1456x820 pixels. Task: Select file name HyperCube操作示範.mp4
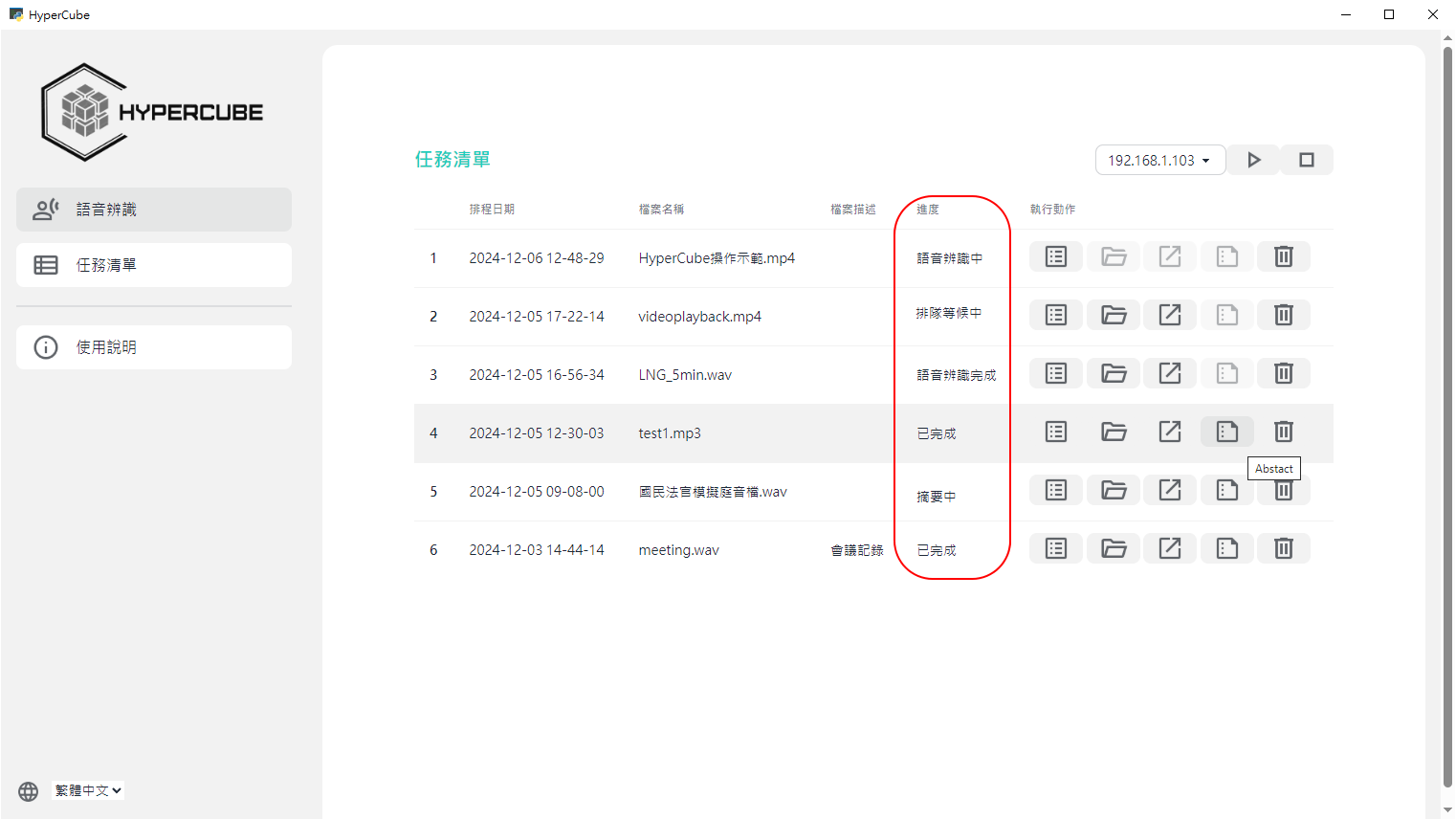click(x=717, y=258)
